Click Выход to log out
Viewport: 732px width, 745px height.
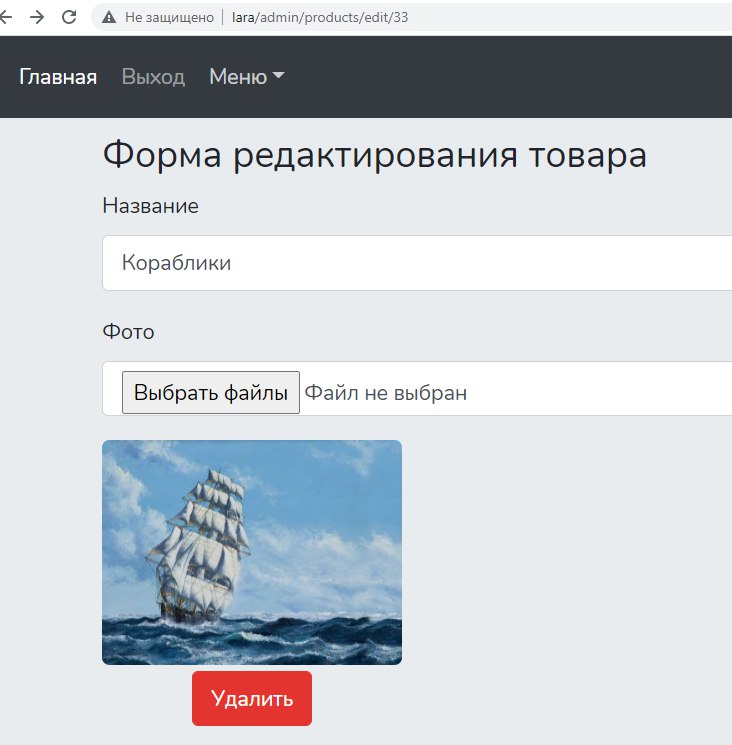tap(153, 76)
